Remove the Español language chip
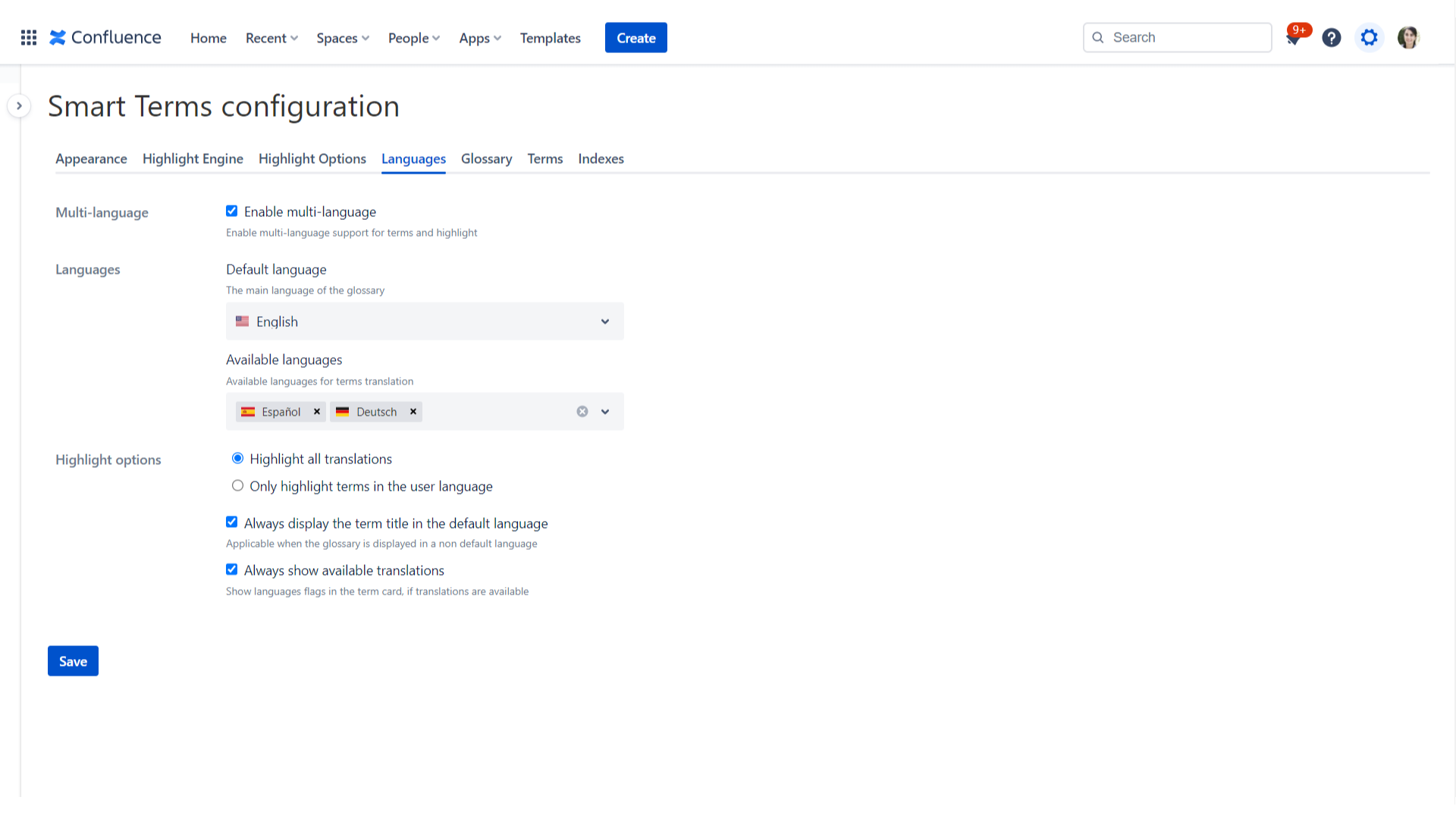The image size is (1456, 819). click(317, 412)
